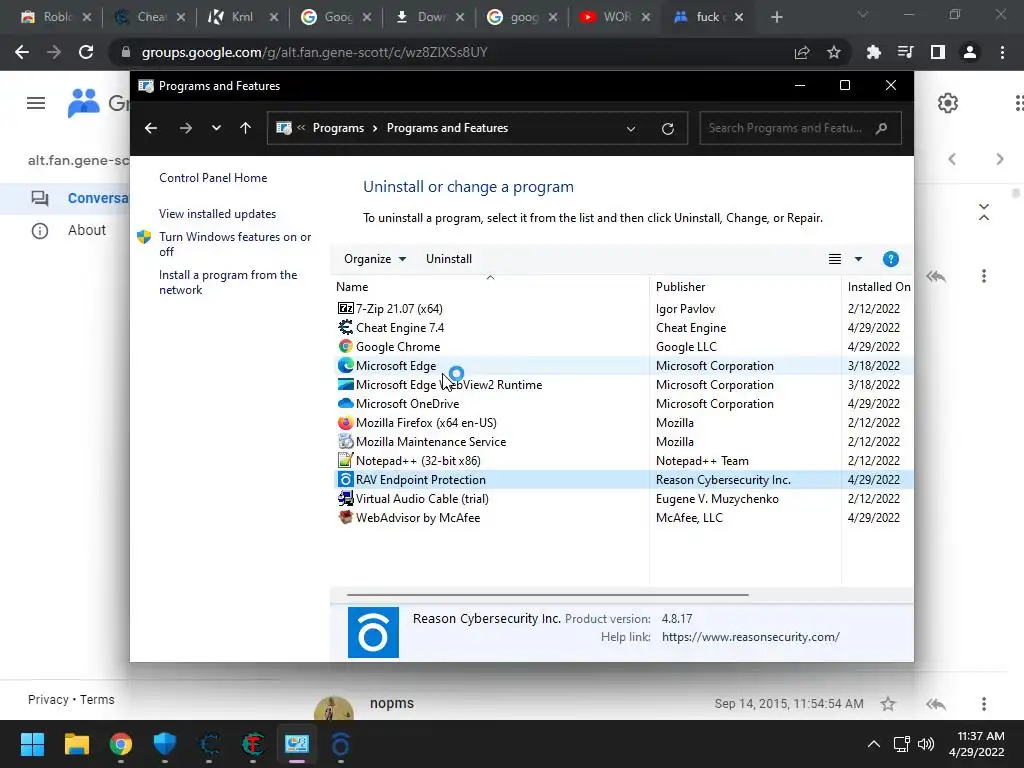Click the Uninstall toolbar button
Image resolution: width=1024 pixels, height=768 pixels.
tap(449, 259)
